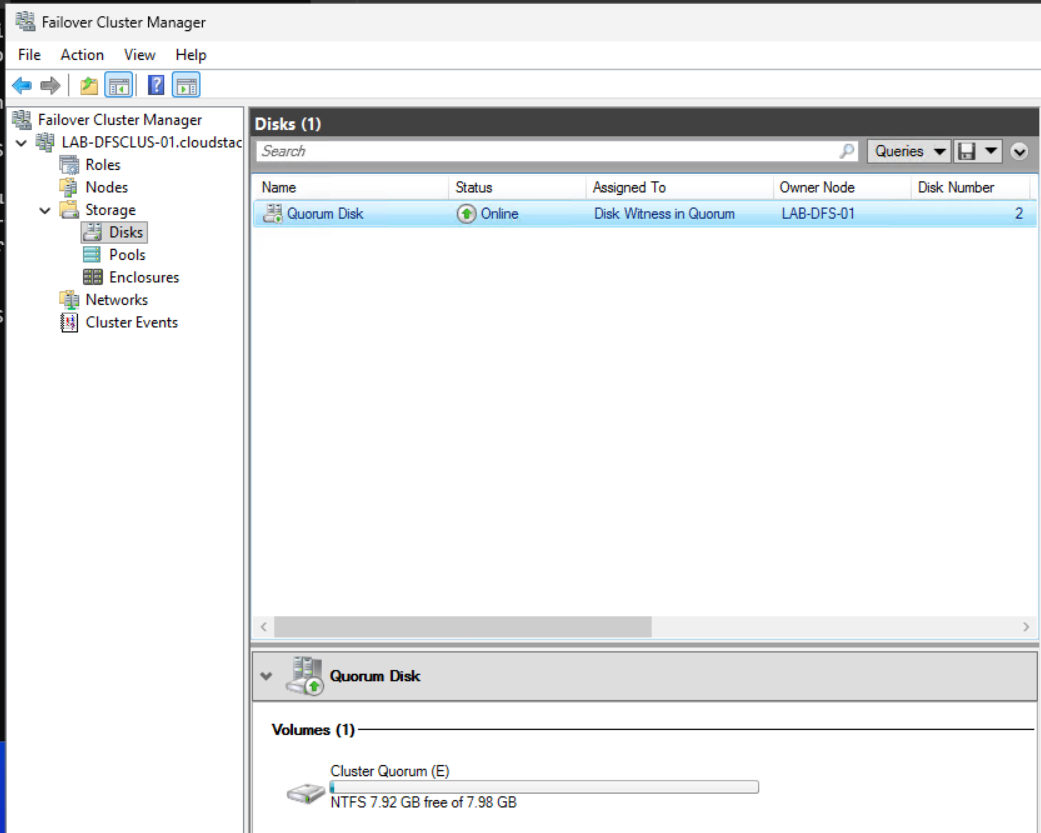This screenshot has width=1041, height=833.
Task: Collapse the Storage tree node
Action: [44, 210]
